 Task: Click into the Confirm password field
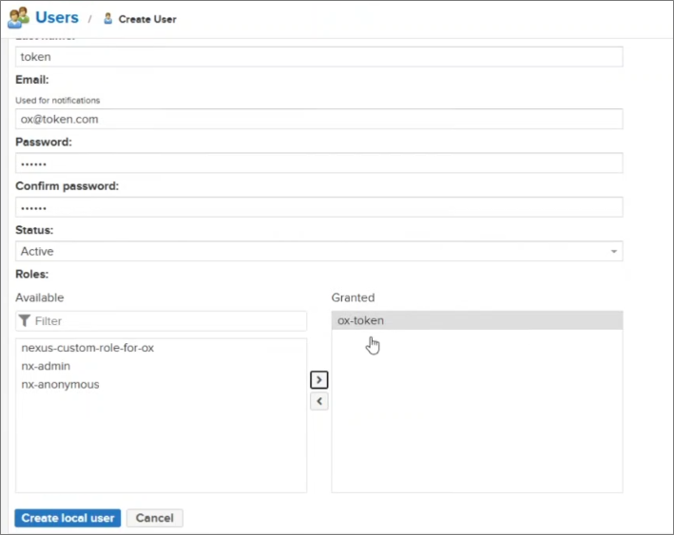point(319,207)
